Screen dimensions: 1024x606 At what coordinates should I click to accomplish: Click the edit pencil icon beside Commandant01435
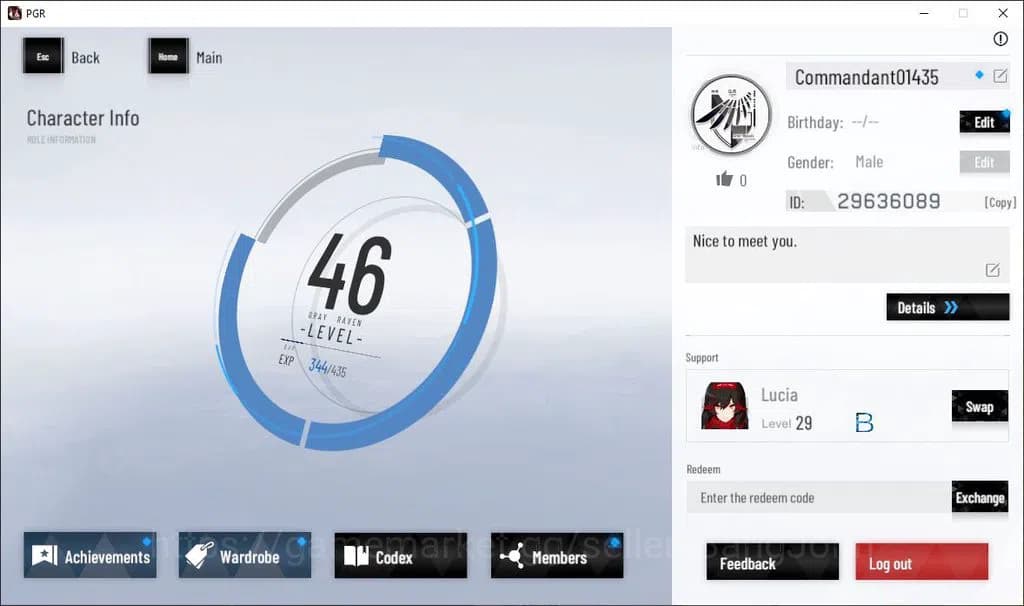999,76
